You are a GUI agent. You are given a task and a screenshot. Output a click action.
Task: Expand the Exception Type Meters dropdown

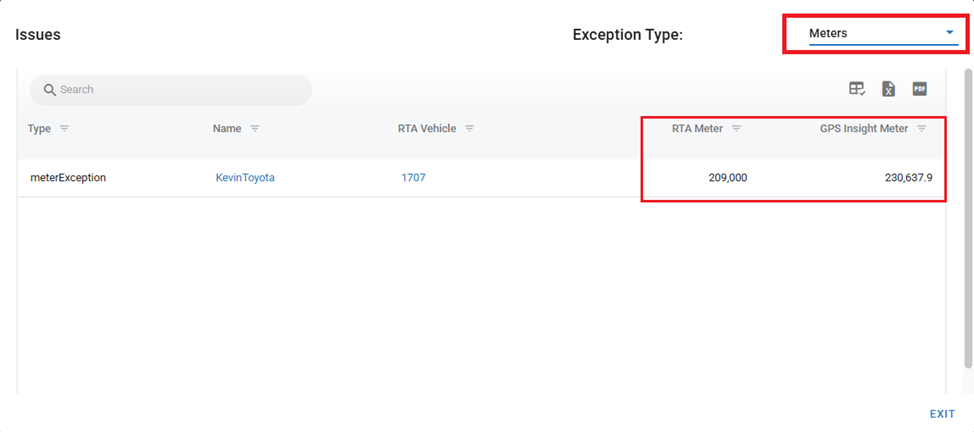[x=949, y=33]
